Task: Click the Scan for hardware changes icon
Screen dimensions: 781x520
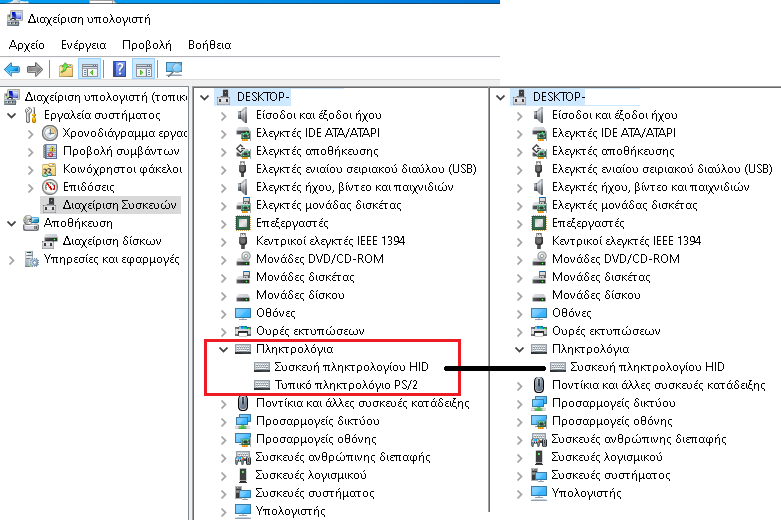Action: pos(174,69)
